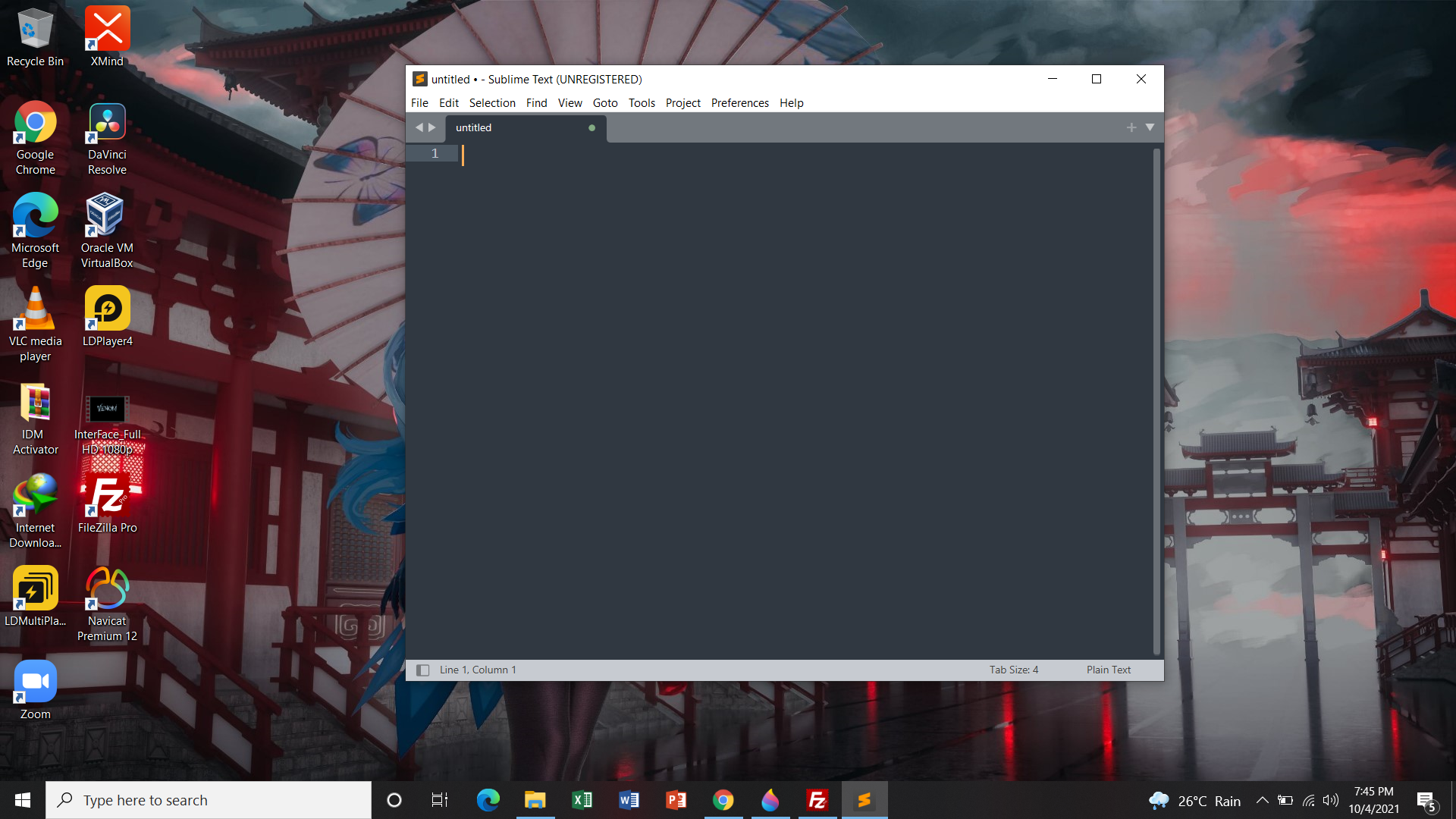The height and width of the screenshot is (819, 1456).
Task: Open Excel from the taskbar
Action: 582,800
